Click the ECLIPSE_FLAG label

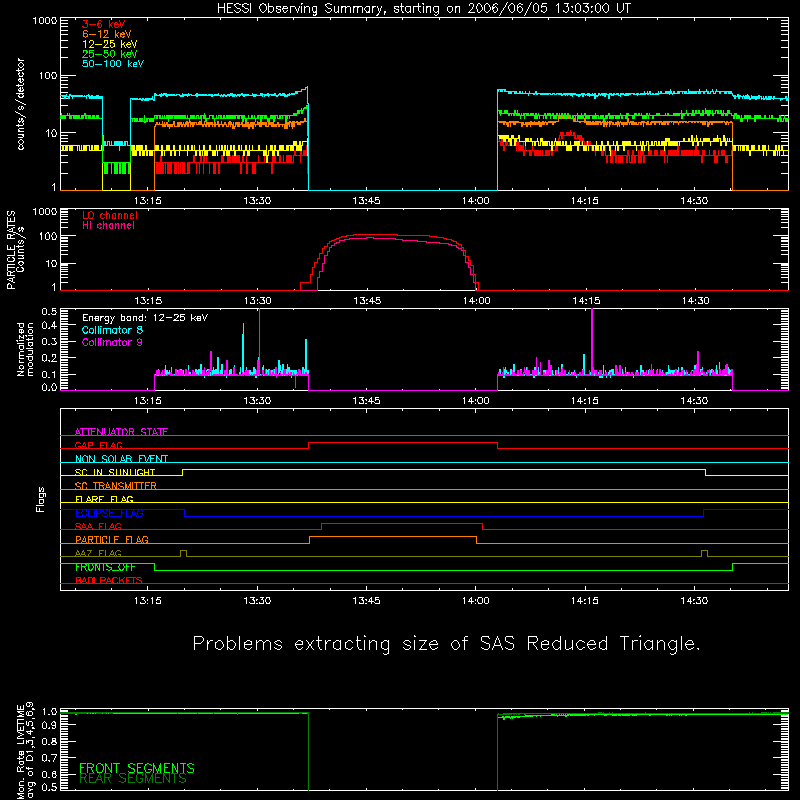pos(109,513)
